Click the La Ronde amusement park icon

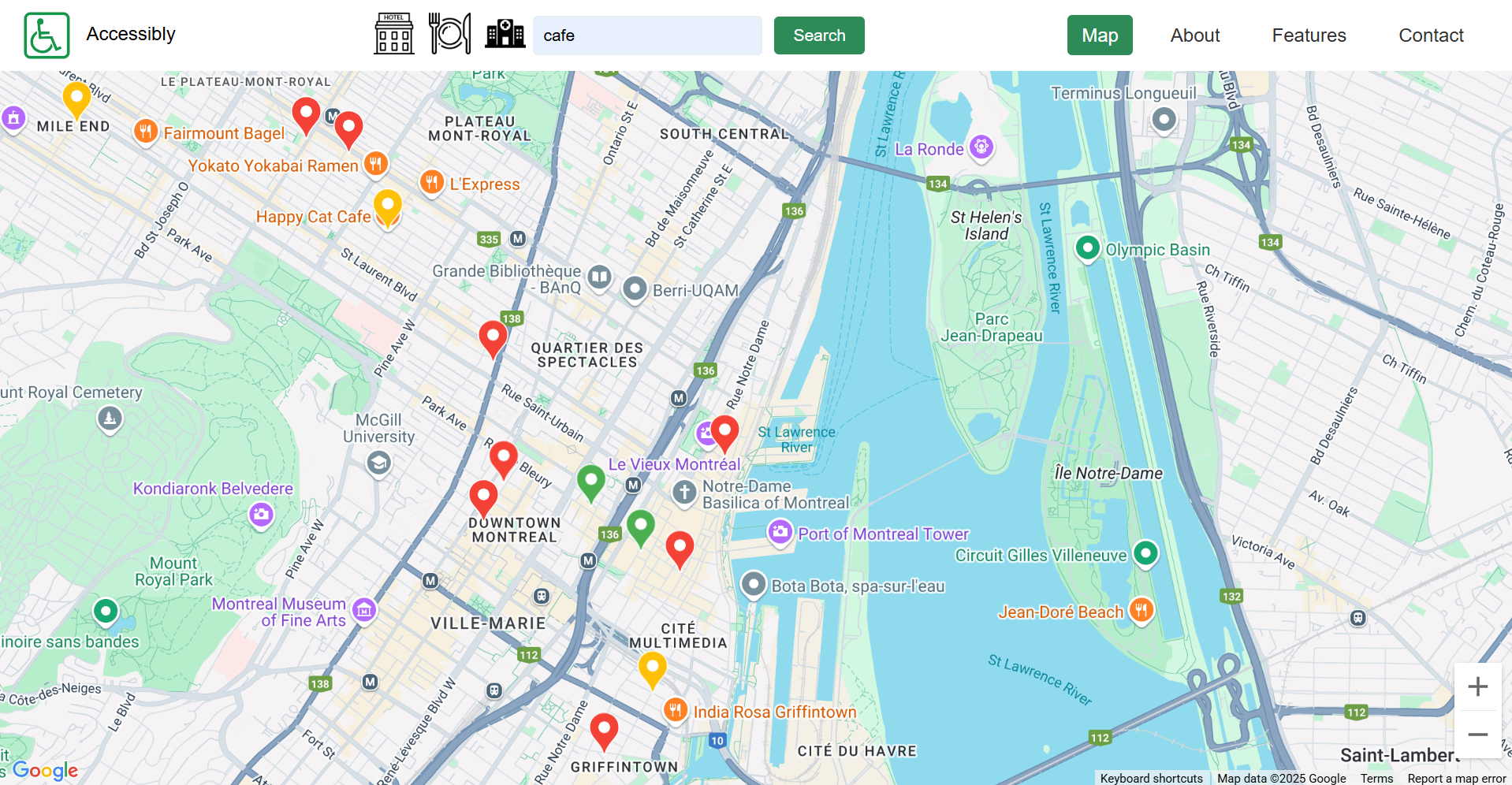click(981, 147)
